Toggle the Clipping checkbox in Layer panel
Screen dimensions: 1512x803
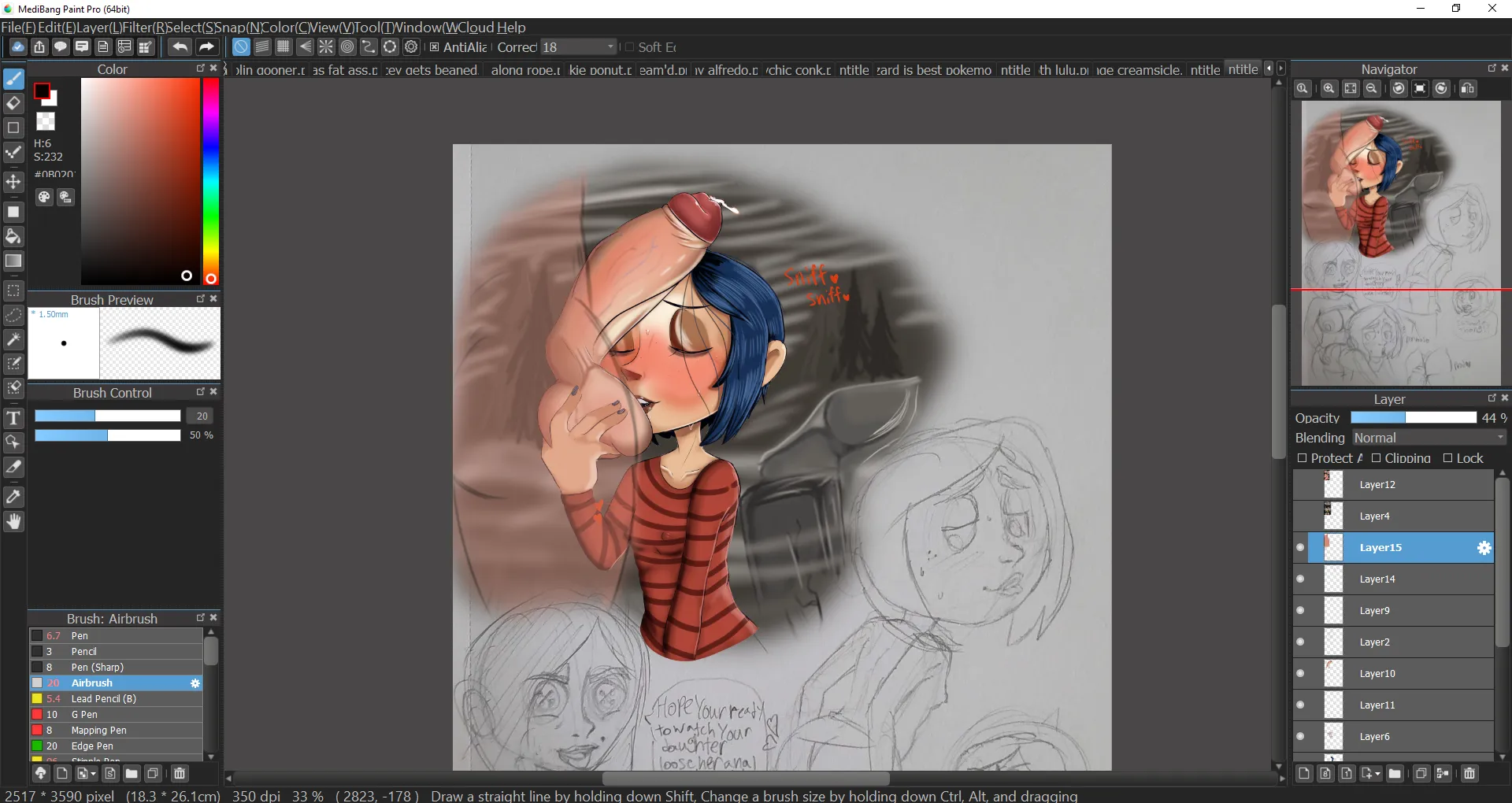1376,458
